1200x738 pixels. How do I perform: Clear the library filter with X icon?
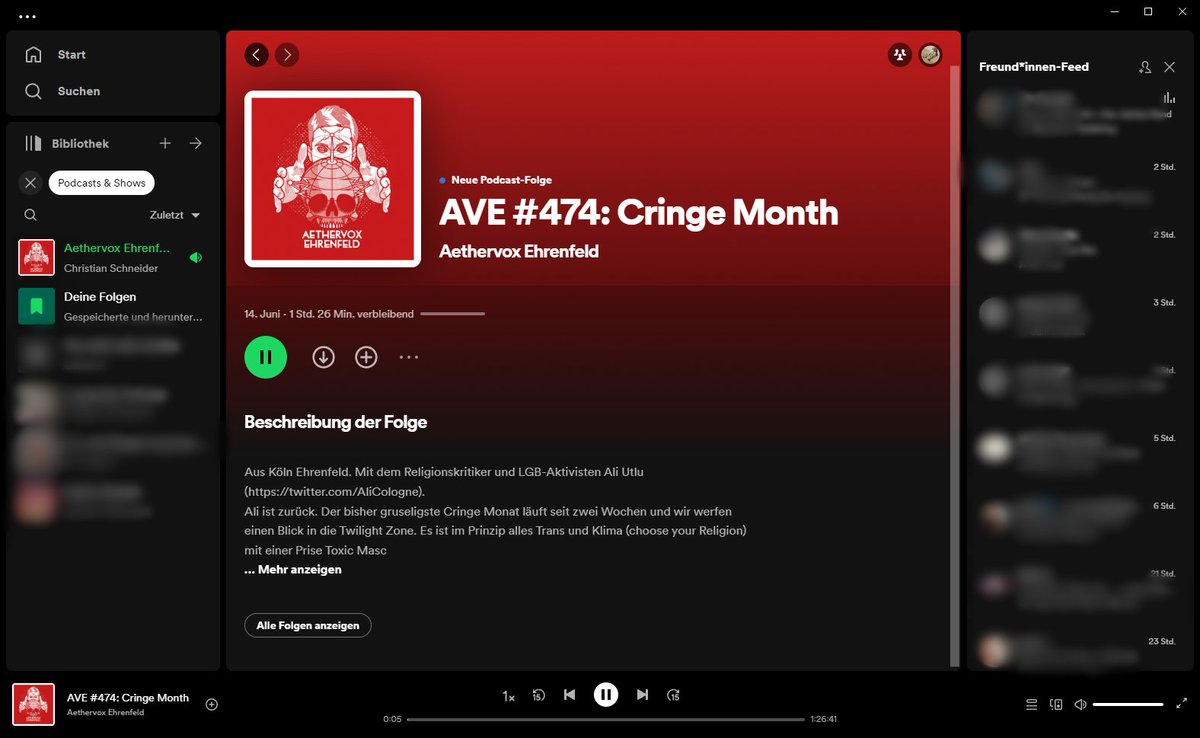coord(30,183)
